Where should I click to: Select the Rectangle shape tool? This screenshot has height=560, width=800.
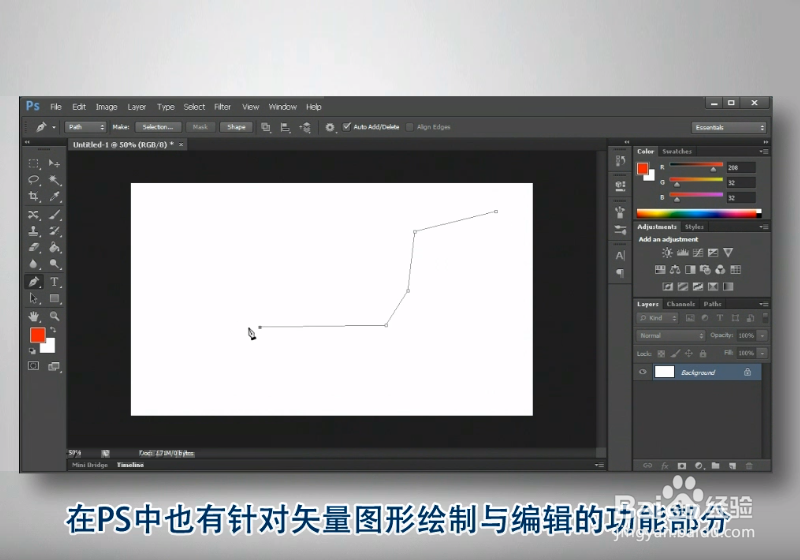[54, 298]
